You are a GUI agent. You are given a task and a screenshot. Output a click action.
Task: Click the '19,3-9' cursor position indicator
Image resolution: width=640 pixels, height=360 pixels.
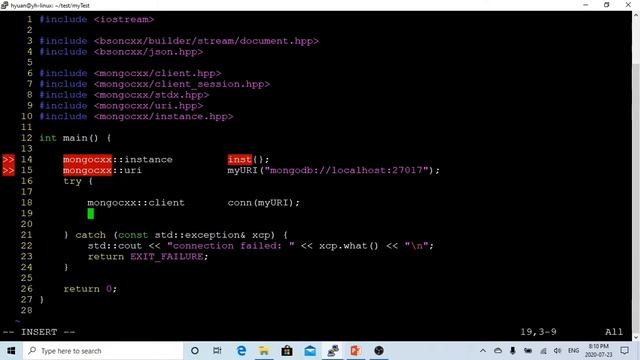coord(538,332)
